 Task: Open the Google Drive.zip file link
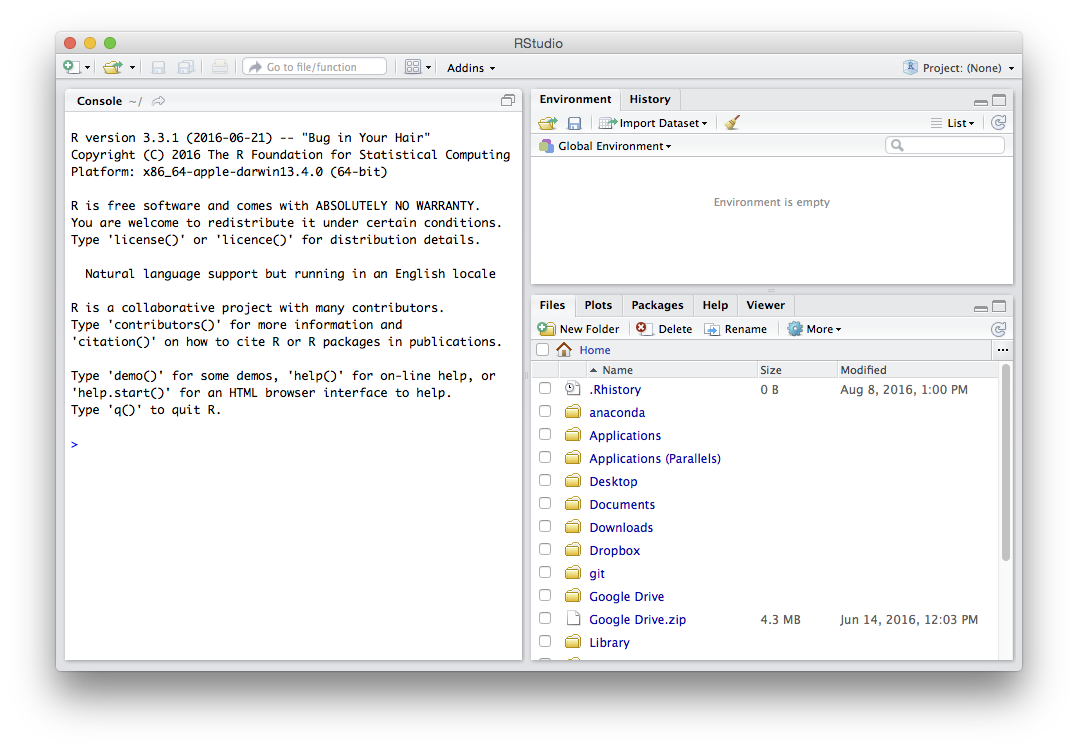pos(637,620)
